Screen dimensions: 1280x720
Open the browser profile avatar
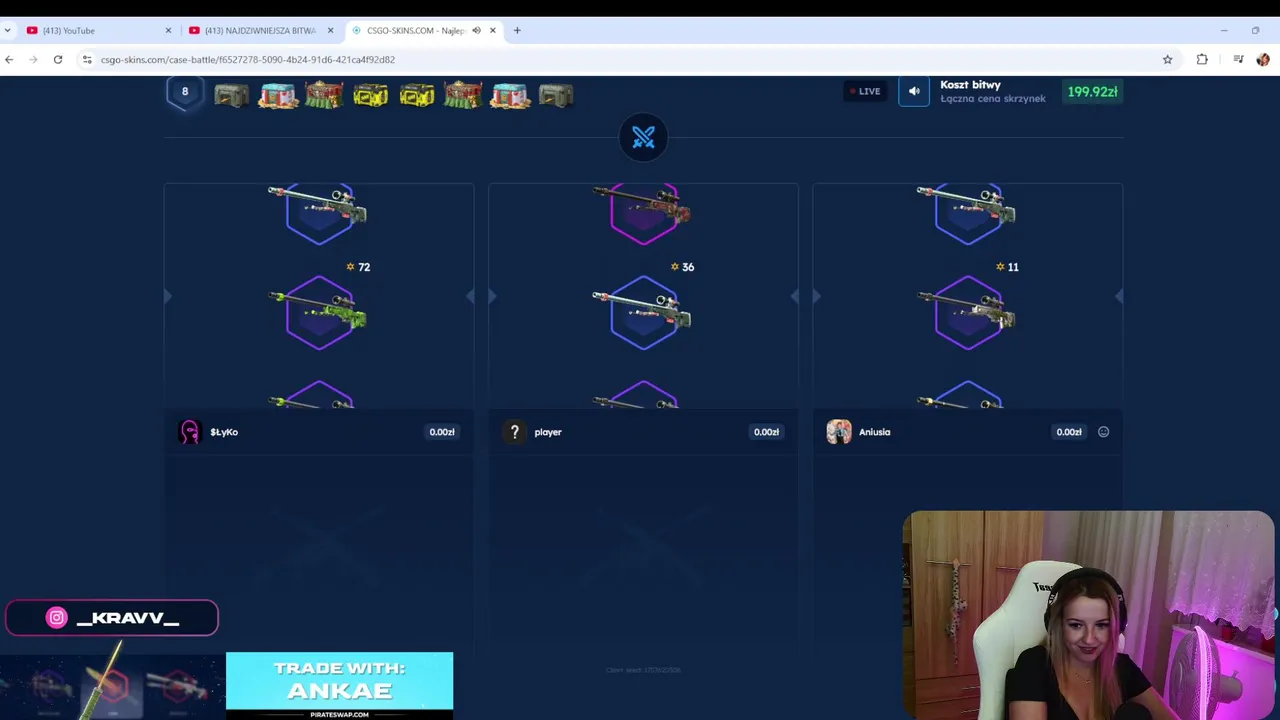click(1263, 60)
